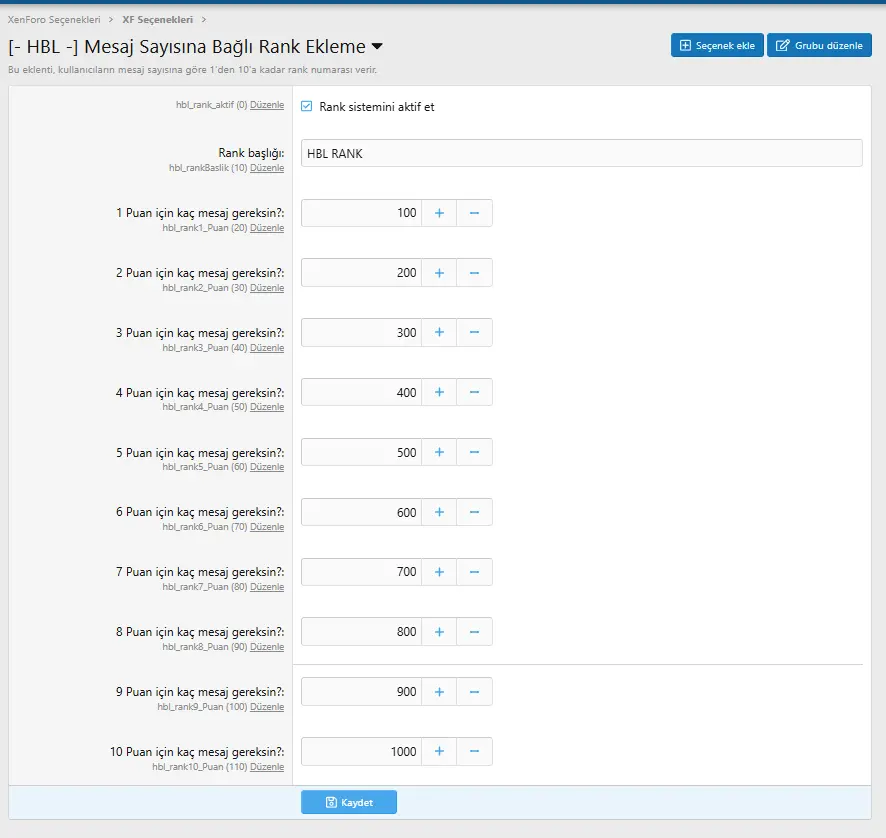This screenshot has height=838, width=886.
Task: Decrease the 2 Puan message count with minus
Action: click(x=474, y=273)
